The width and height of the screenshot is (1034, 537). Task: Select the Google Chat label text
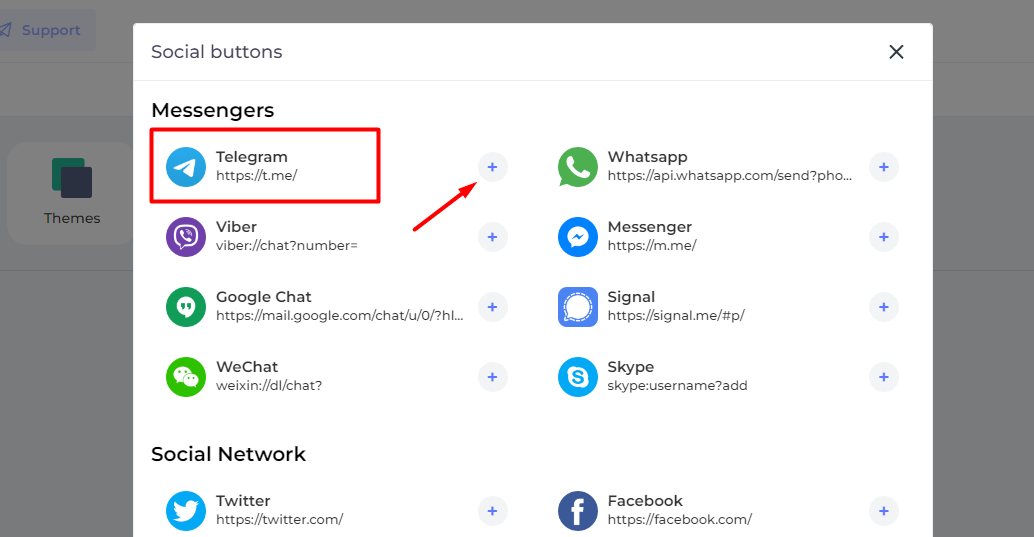tap(264, 297)
